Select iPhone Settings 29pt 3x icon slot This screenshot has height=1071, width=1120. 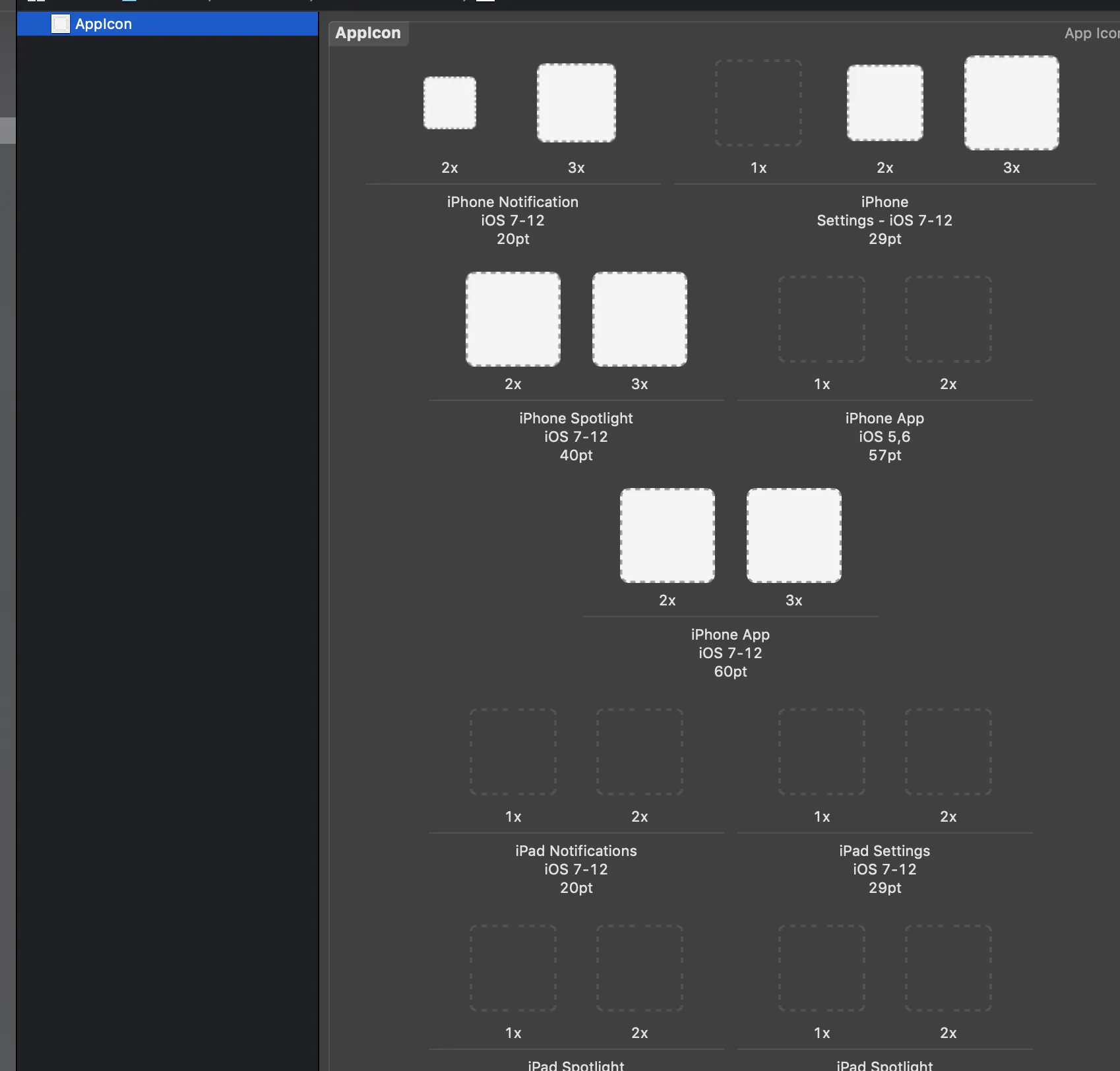point(1012,103)
